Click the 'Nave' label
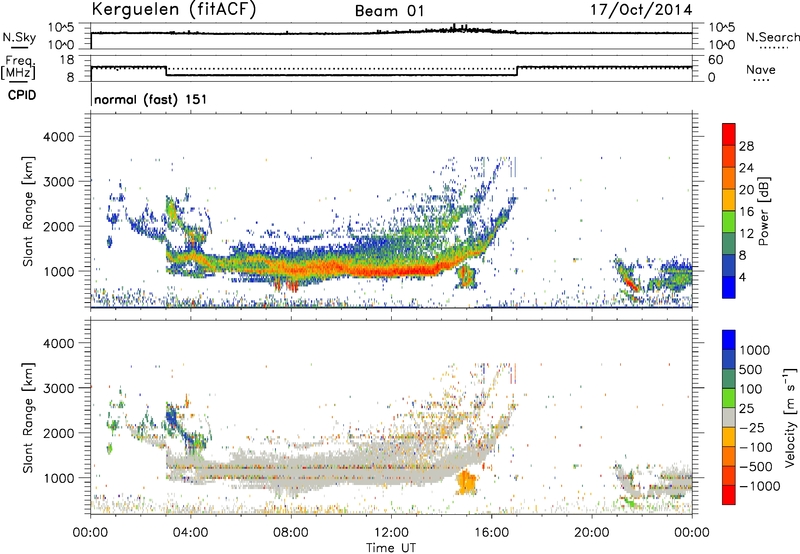800x554 pixels. [x=761, y=70]
